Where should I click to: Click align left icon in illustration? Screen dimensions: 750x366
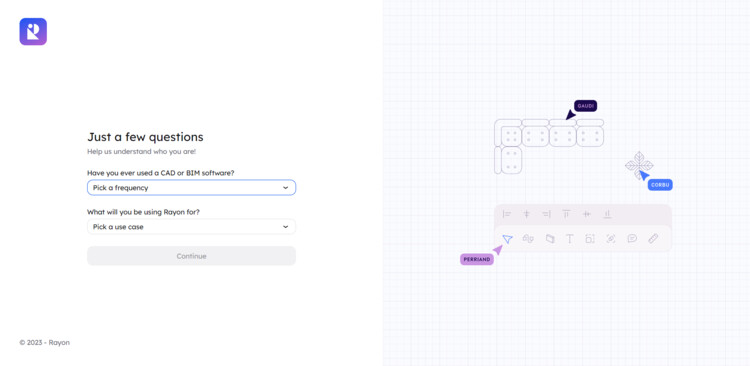click(x=507, y=214)
